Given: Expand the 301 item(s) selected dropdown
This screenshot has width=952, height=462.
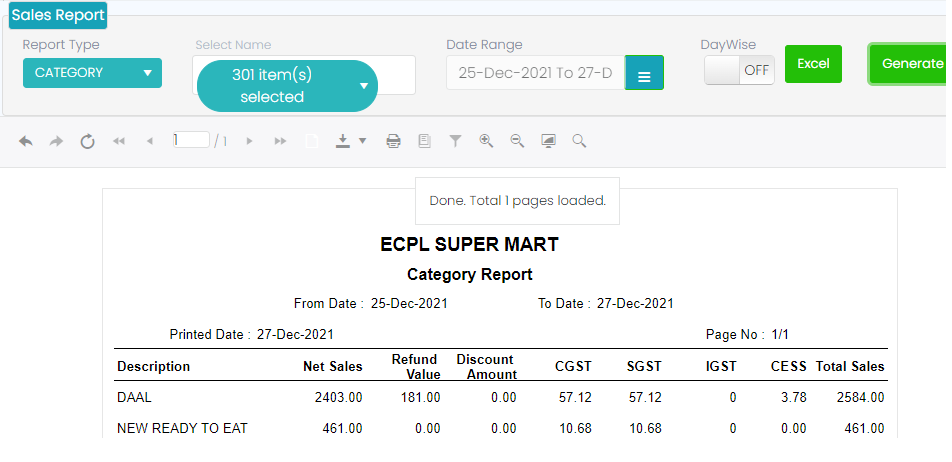Looking at the screenshot, I should tap(287, 86).
